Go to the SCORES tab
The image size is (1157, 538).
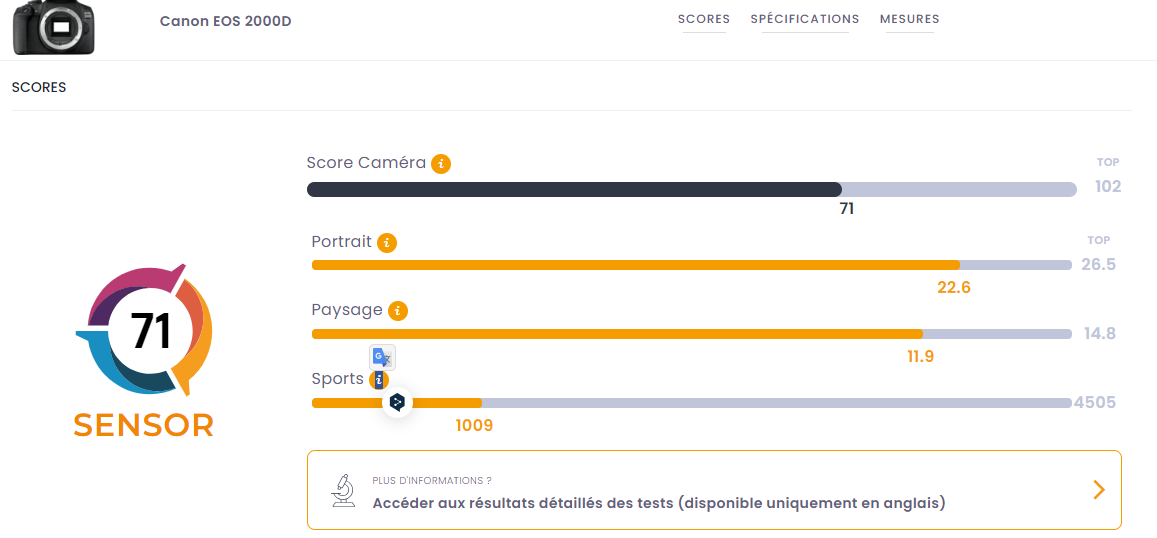[x=704, y=19]
